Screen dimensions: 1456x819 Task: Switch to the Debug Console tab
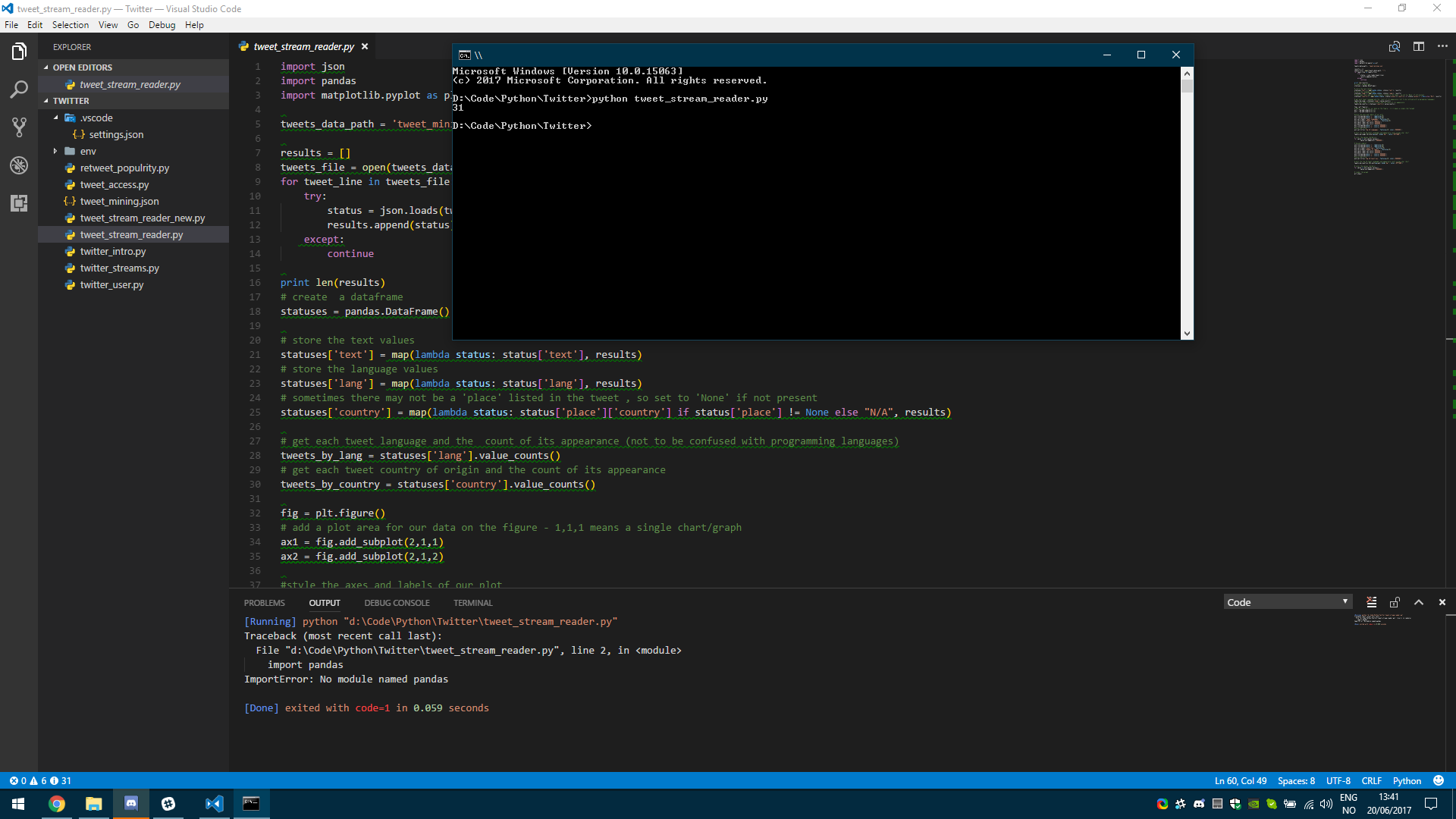click(397, 603)
